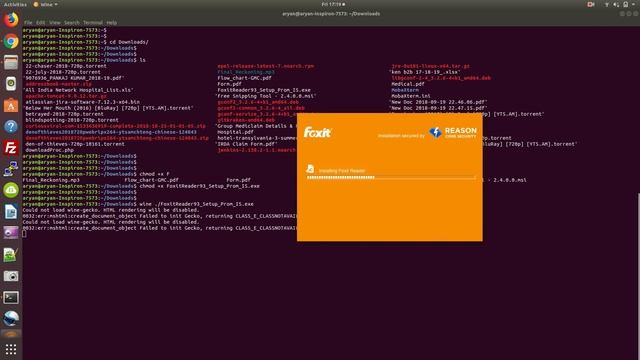This screenshot has width=640, height=360.
Task: Click 'Hospital.pdf' in the listing
Action: (x=236, y=132)
